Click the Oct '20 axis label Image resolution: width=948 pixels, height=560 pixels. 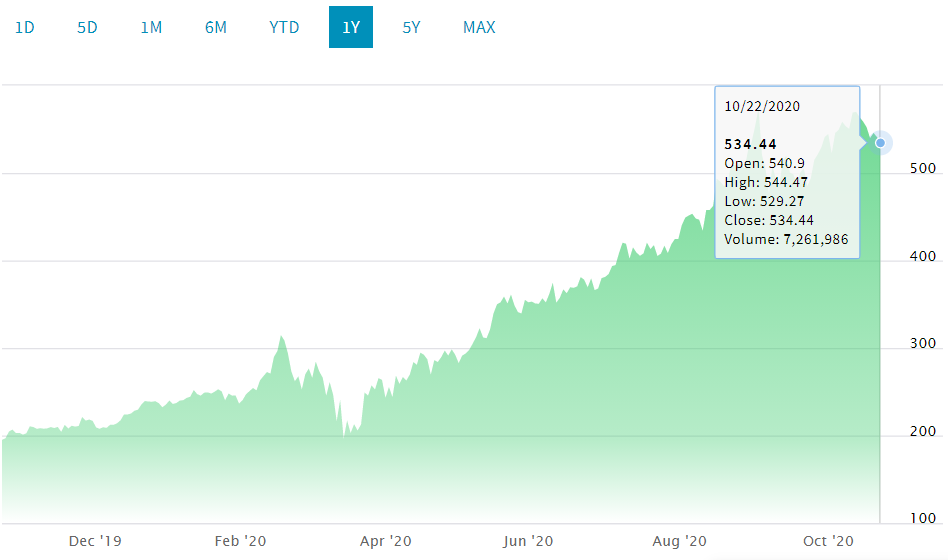point(826,541)
